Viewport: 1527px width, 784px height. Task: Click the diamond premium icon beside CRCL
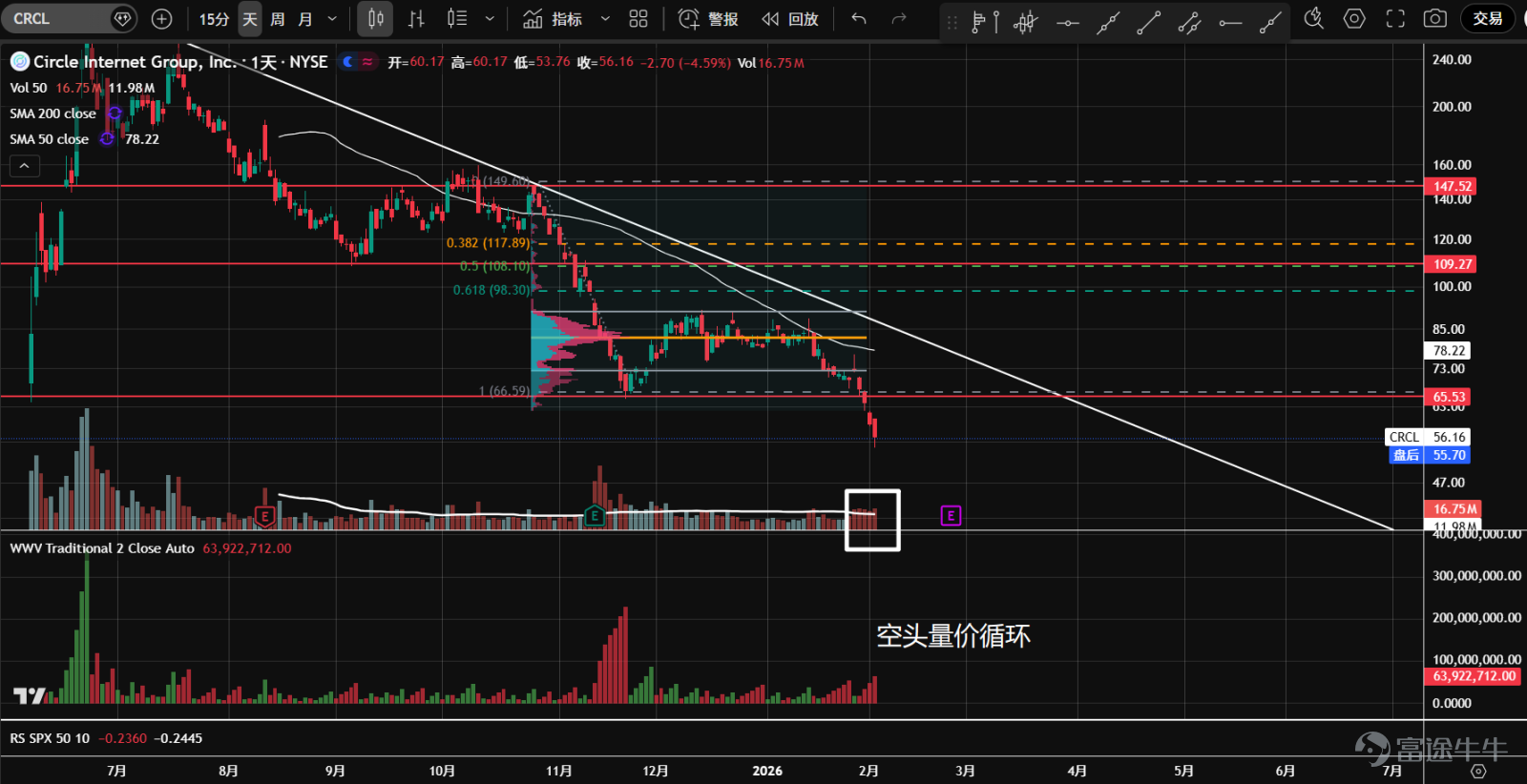[122, 18]
